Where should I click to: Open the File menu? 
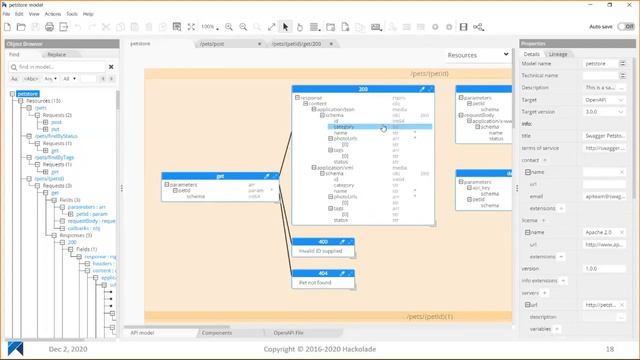pos(7,14)
